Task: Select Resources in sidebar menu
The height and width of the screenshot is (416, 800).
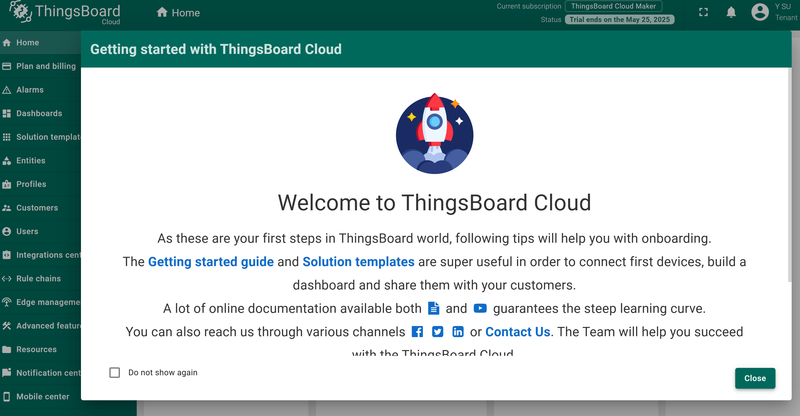Action: [40, 350]
